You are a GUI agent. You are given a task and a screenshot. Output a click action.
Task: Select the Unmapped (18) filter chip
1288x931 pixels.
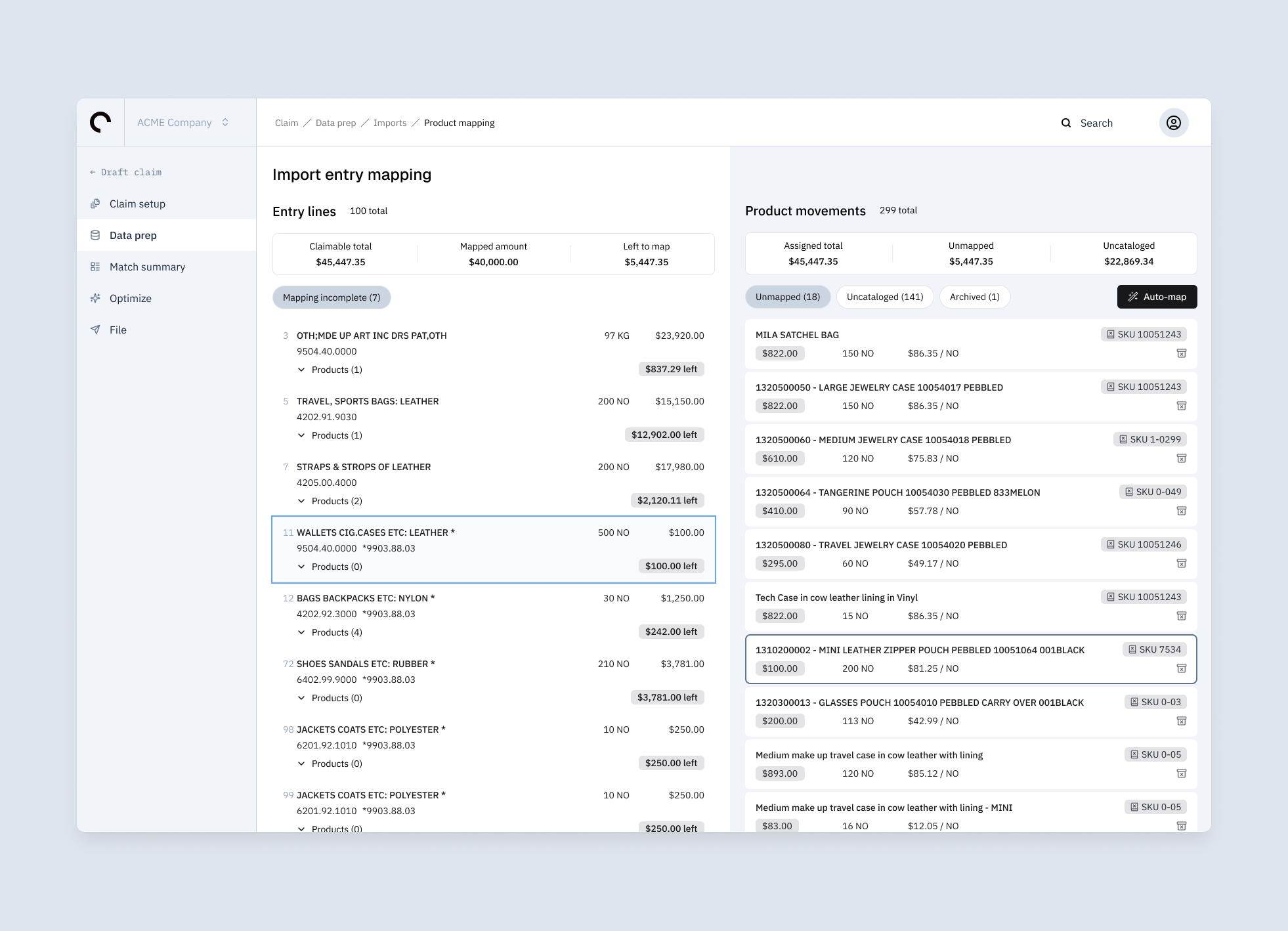pyautogui.click(x=787, y=297)
